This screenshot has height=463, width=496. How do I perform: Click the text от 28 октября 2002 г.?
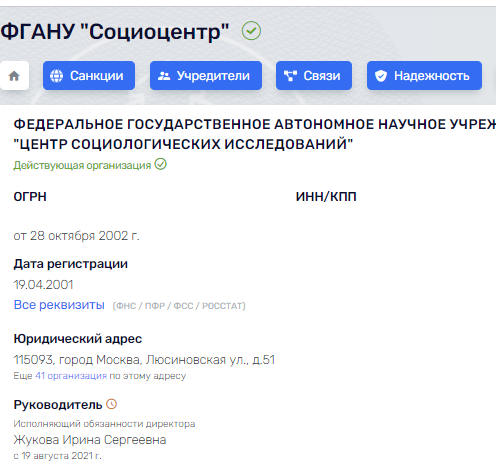(76, 236)
